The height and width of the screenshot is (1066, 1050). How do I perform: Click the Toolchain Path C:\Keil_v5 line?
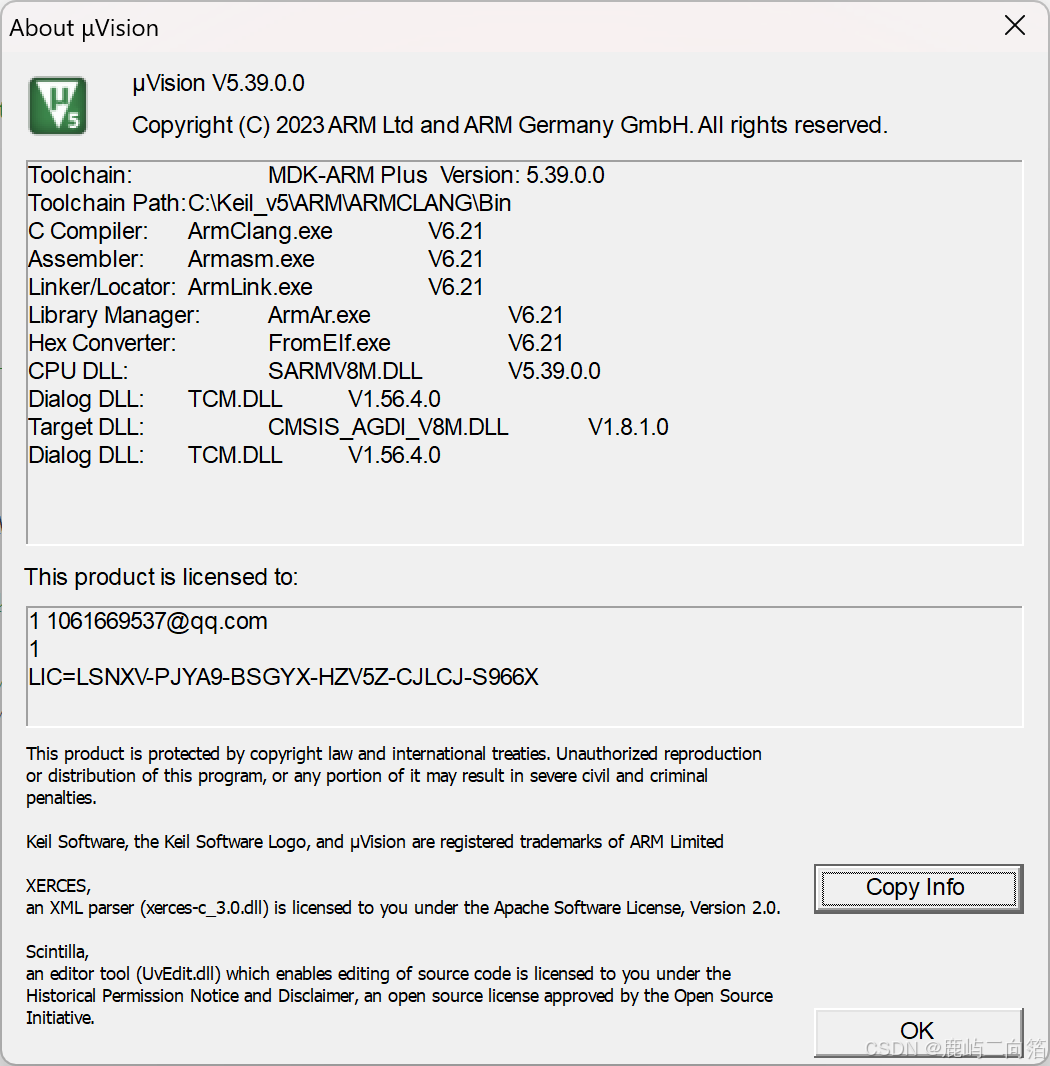(x=269, y=203)
